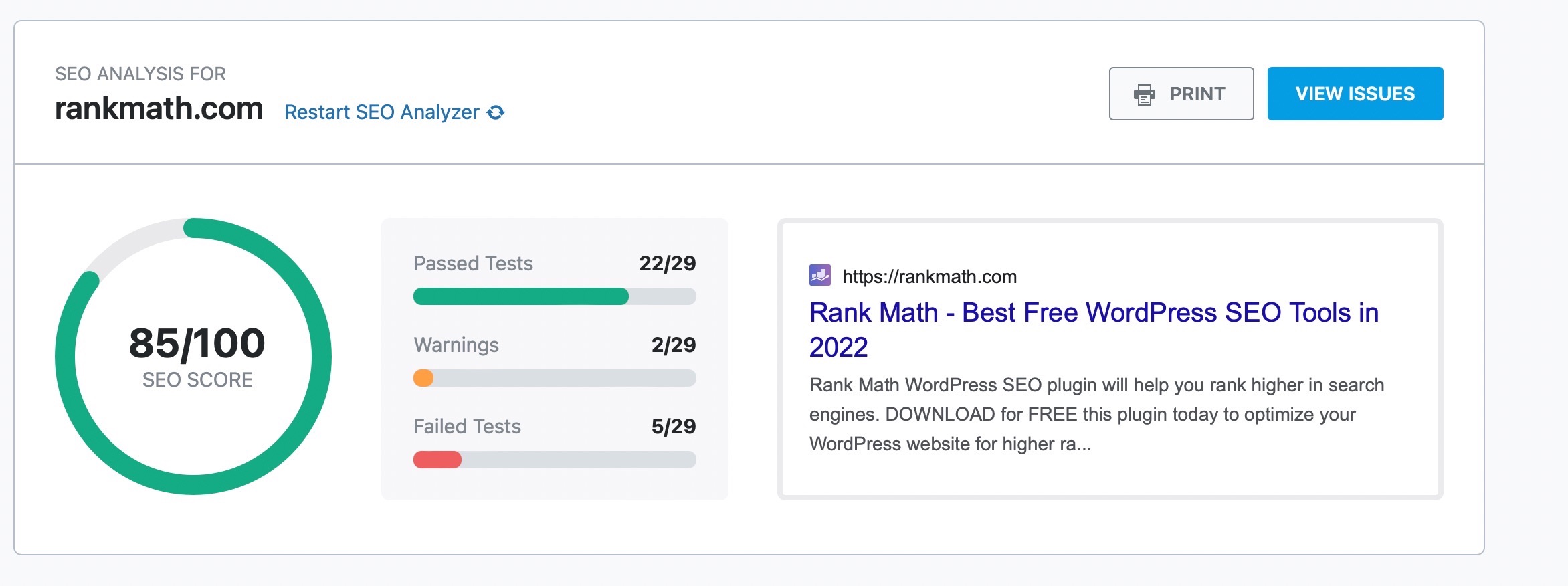
Task: Click the Passed Tests label
Action: pos(473,263)
